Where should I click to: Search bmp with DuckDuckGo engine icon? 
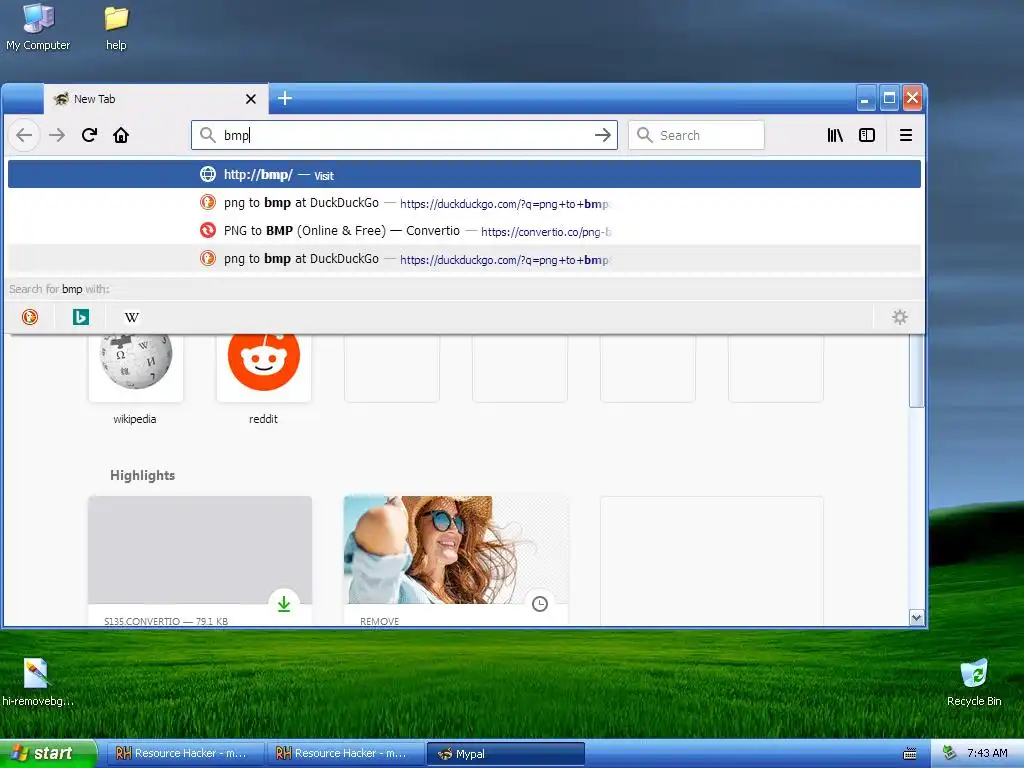(x=30, y=317)
